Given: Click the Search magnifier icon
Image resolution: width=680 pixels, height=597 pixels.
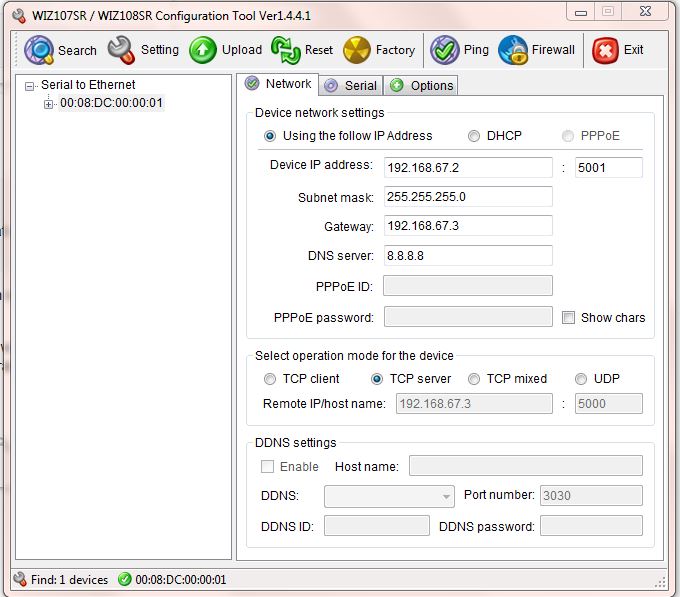Looking at the screenshot, I should (x=39, y=50).
